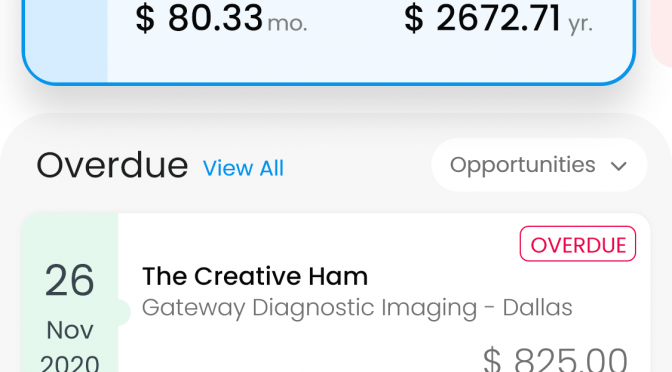Click the Nov month label
The width and height of the screenshot is (672, 372).
point(70,330)
